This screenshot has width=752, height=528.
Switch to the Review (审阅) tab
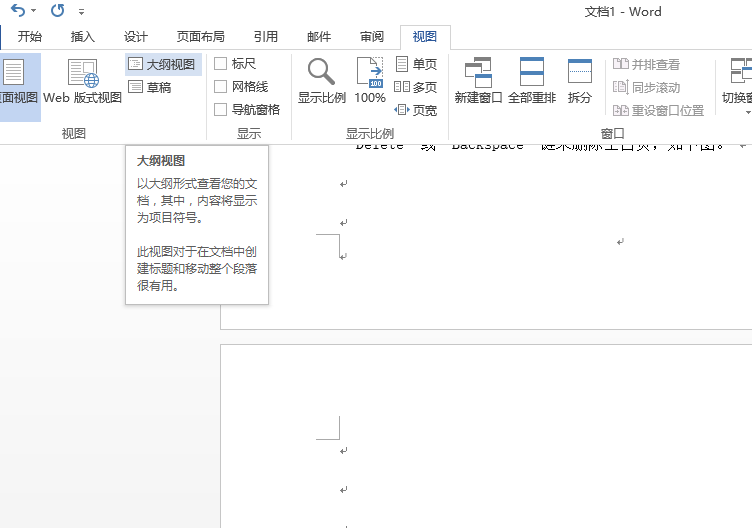(x=372, y=37)
